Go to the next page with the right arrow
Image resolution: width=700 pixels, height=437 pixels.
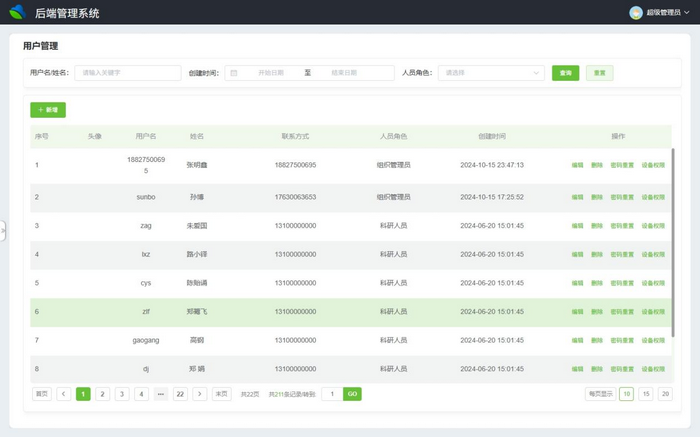click(200, 394)
